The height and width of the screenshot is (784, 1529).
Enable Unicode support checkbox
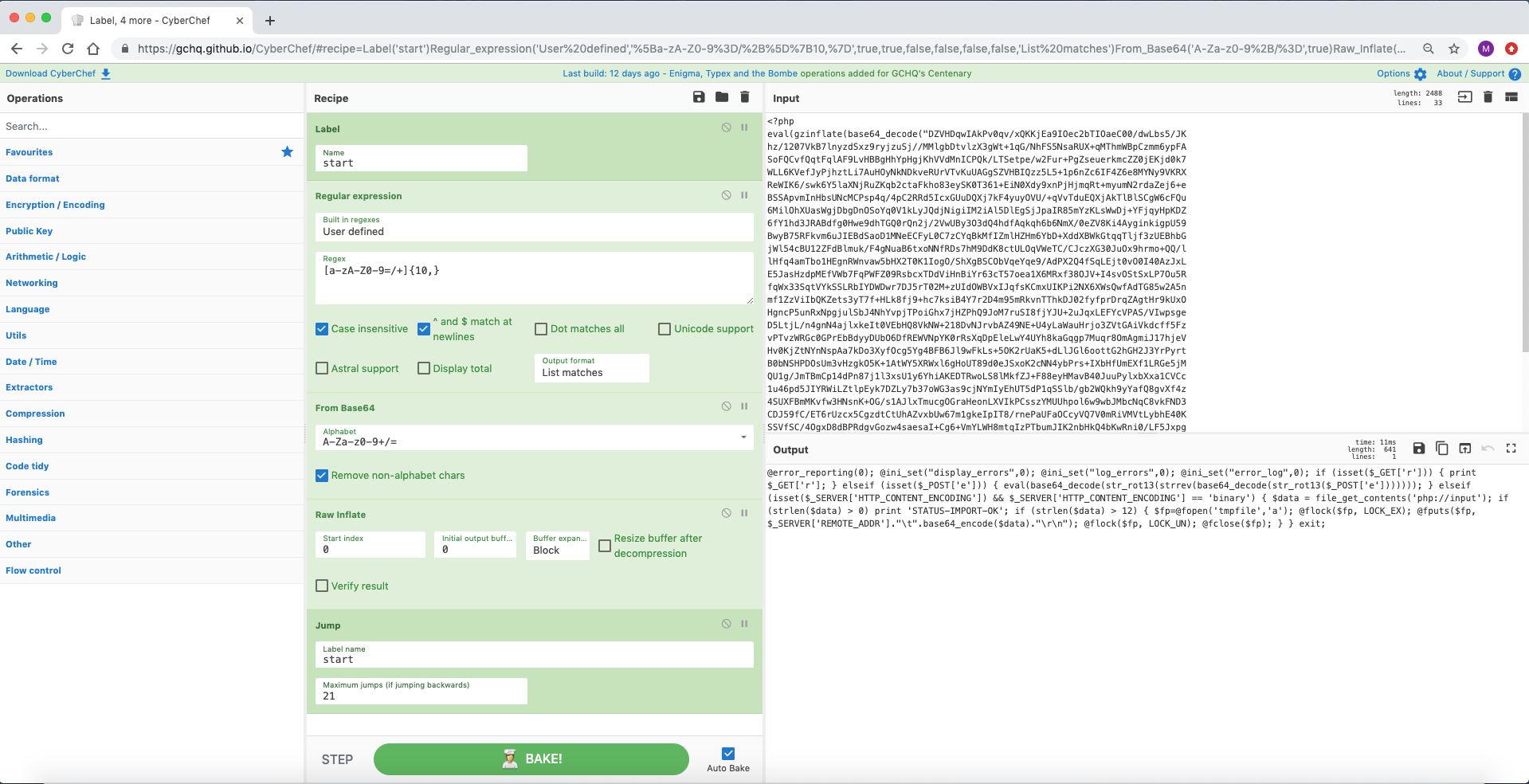[x=665, y=328]
